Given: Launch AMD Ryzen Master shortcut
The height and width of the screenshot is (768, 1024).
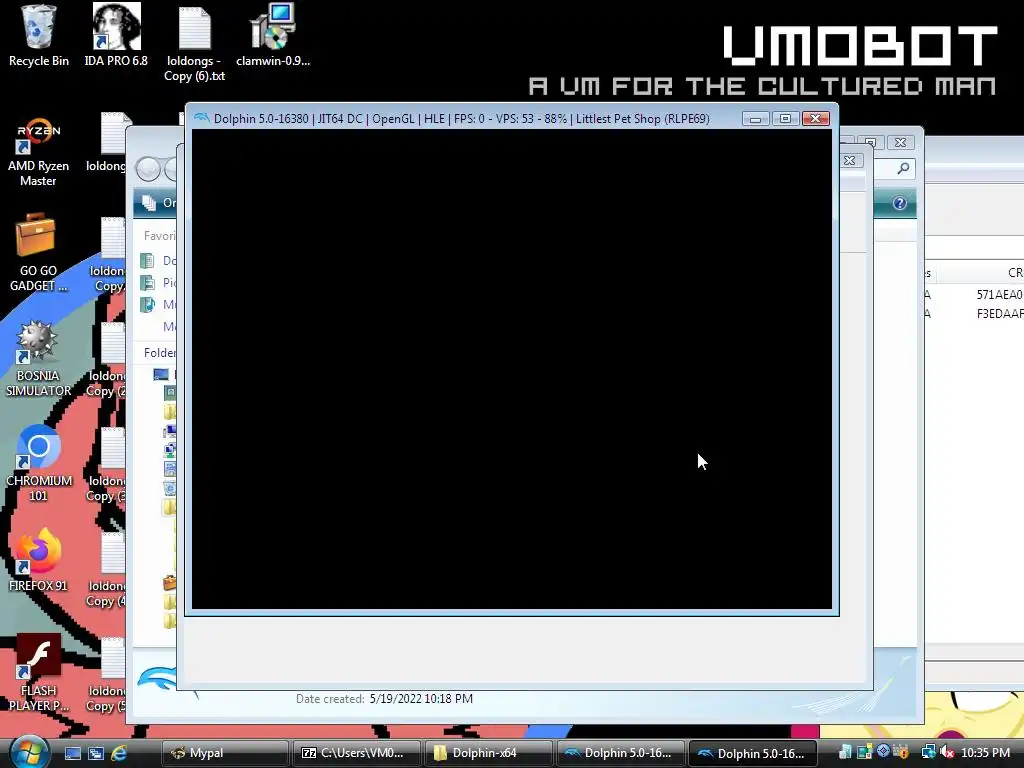Looking at the screenshot, I should point(38,153).
